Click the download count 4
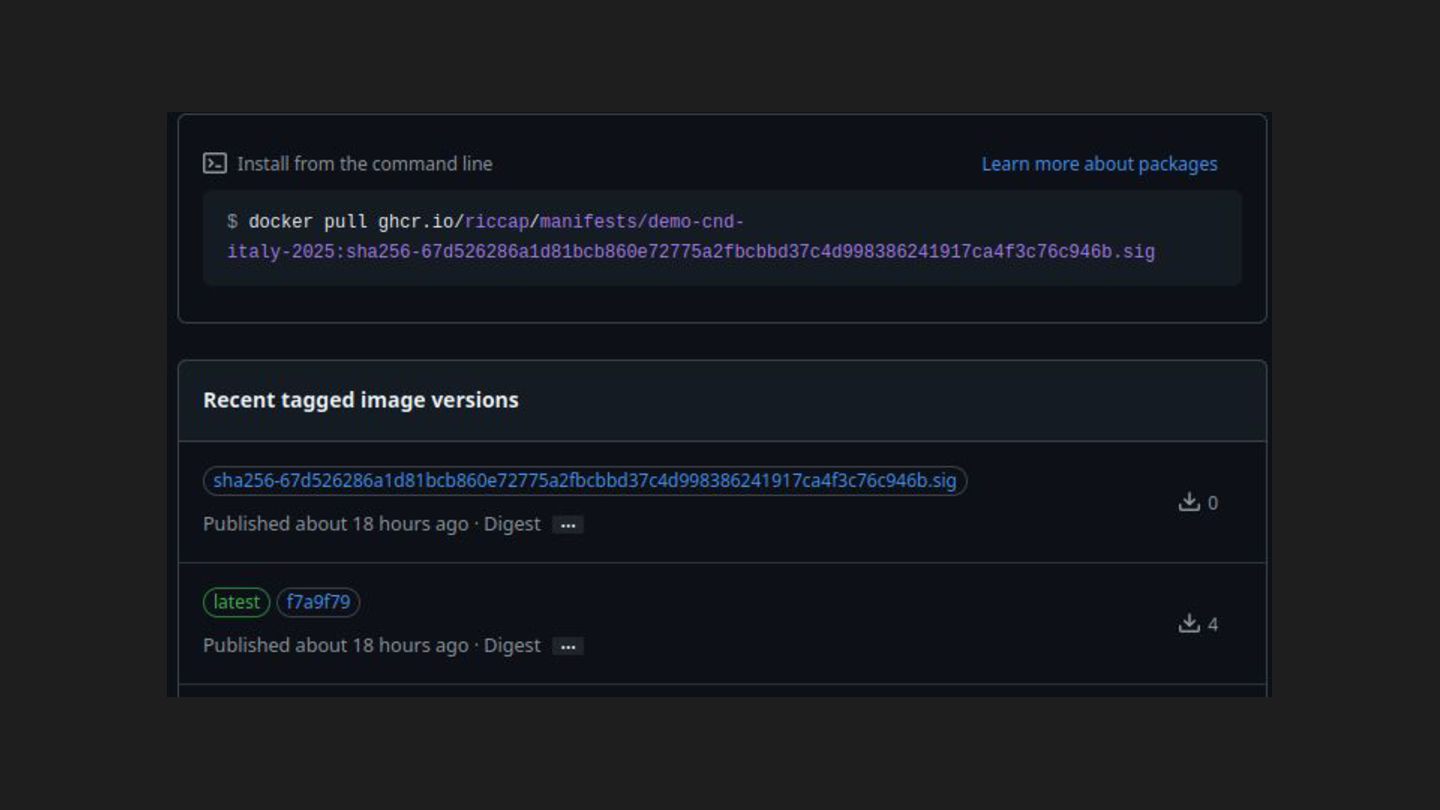The height and width of the screenshot is (810, 1440). pyautogui.click(x=1213, y=625)
